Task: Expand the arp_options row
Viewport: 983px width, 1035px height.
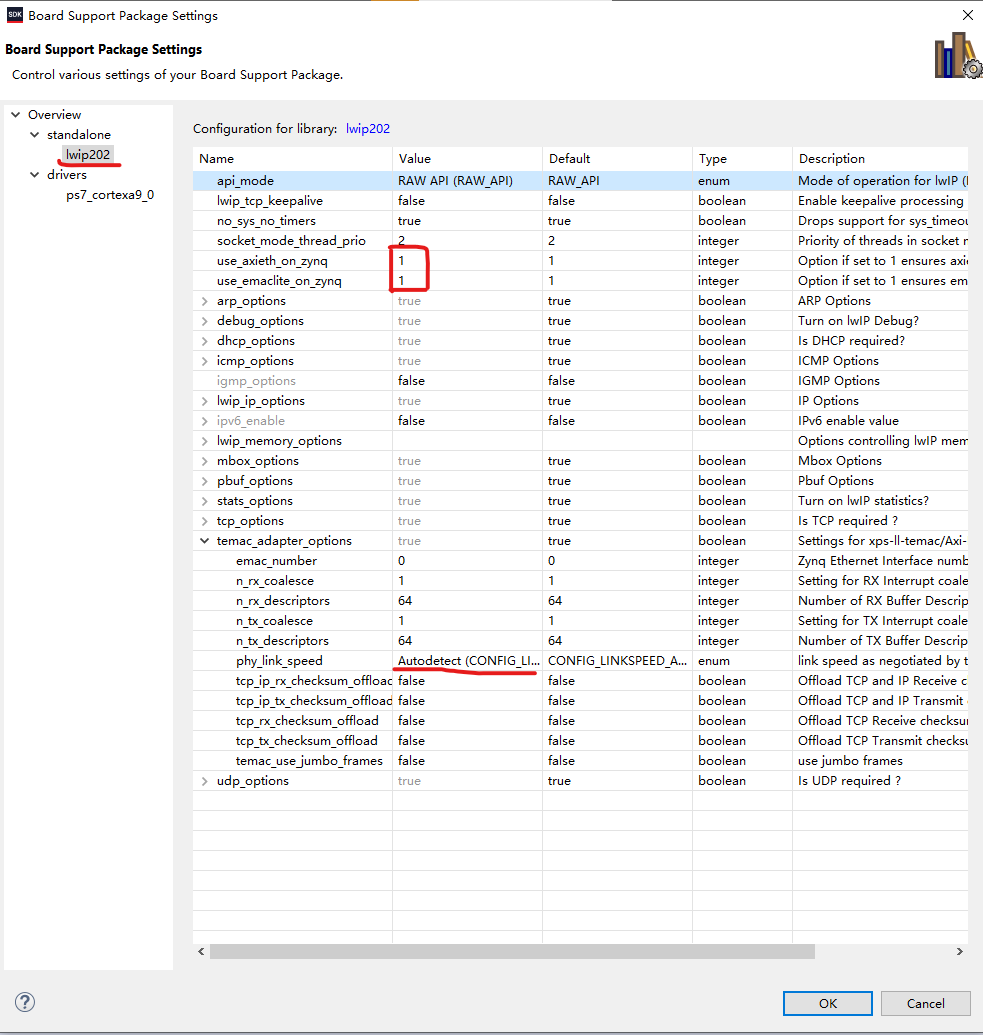Action: (x=205, y=301)
